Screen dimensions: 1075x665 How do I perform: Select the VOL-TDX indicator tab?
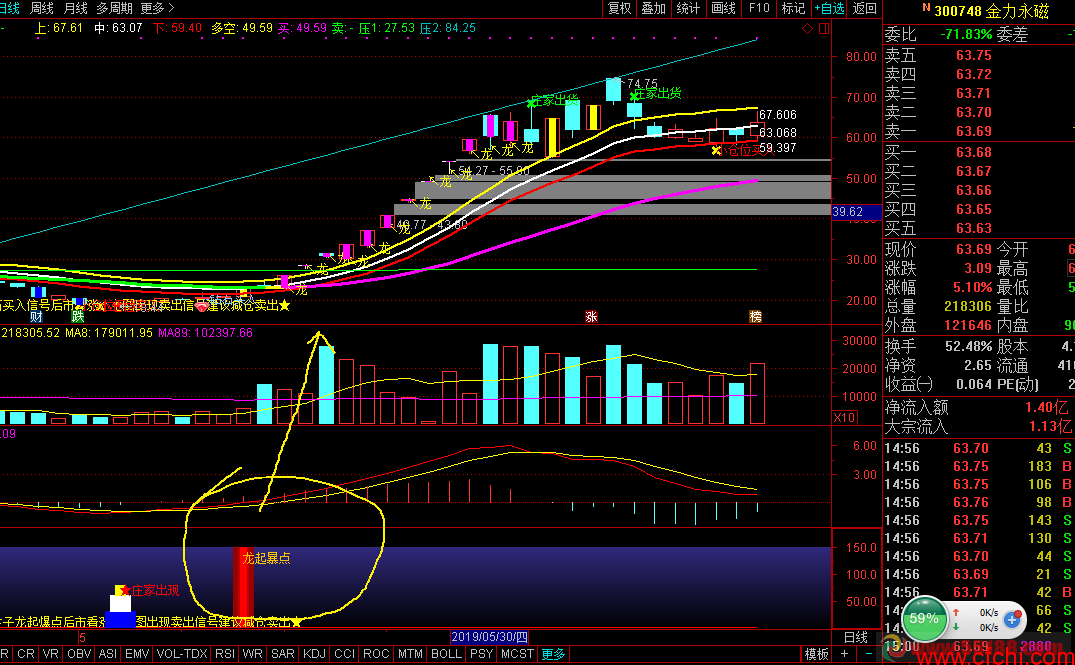(182, 654)
